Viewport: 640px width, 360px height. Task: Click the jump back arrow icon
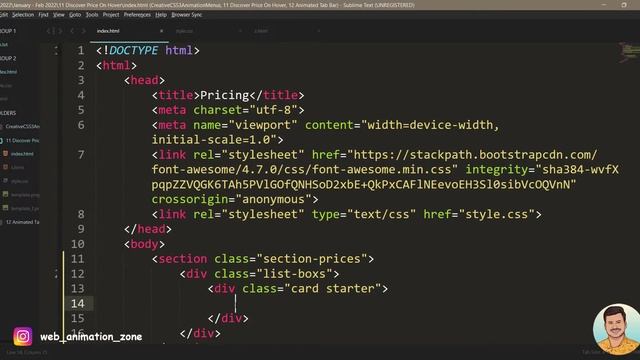click(x=72, y=31)
